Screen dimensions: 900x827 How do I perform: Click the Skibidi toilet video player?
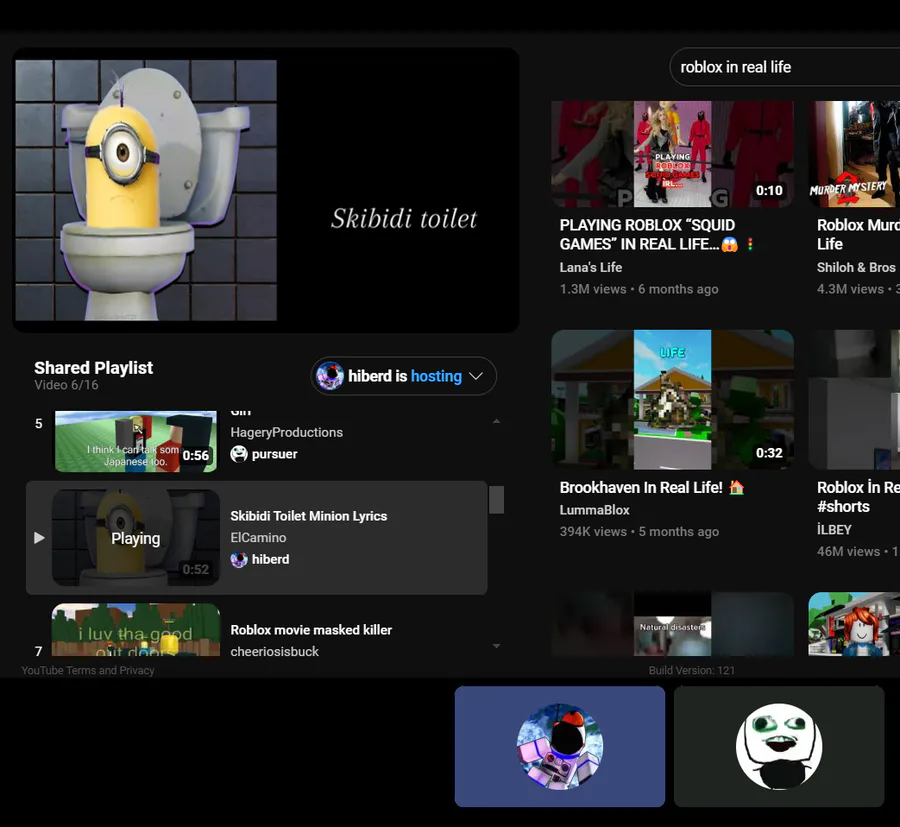[x=266, y=190]
